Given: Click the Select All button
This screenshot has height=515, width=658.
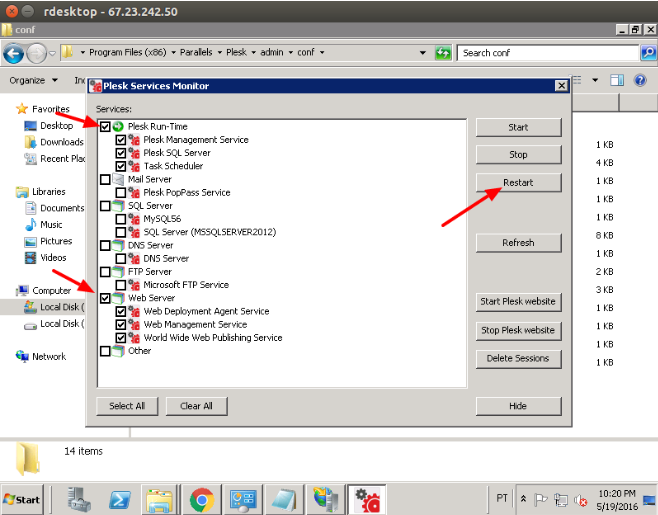Looking at the screenshot, I should tap(127, 406).
